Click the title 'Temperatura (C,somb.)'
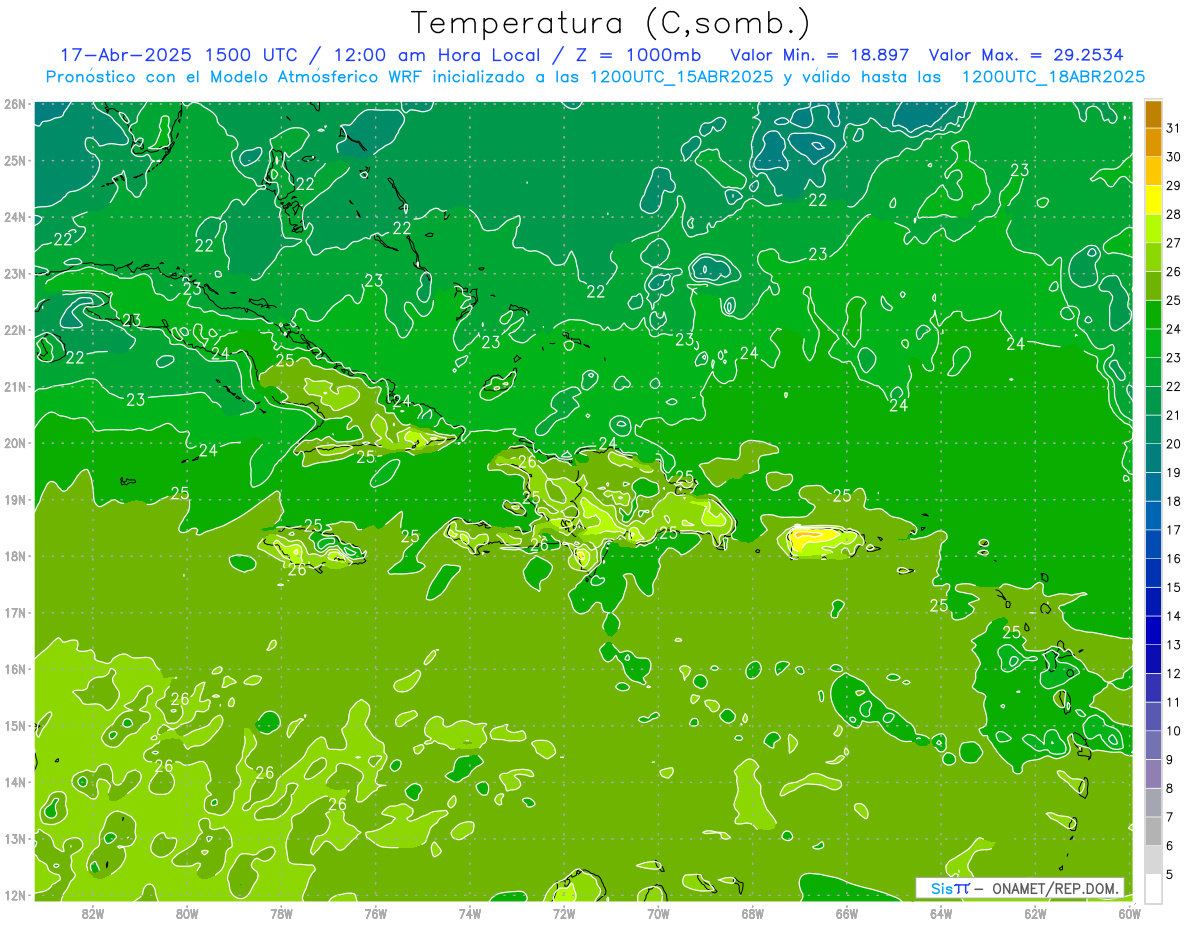 [x=611, y=23]
